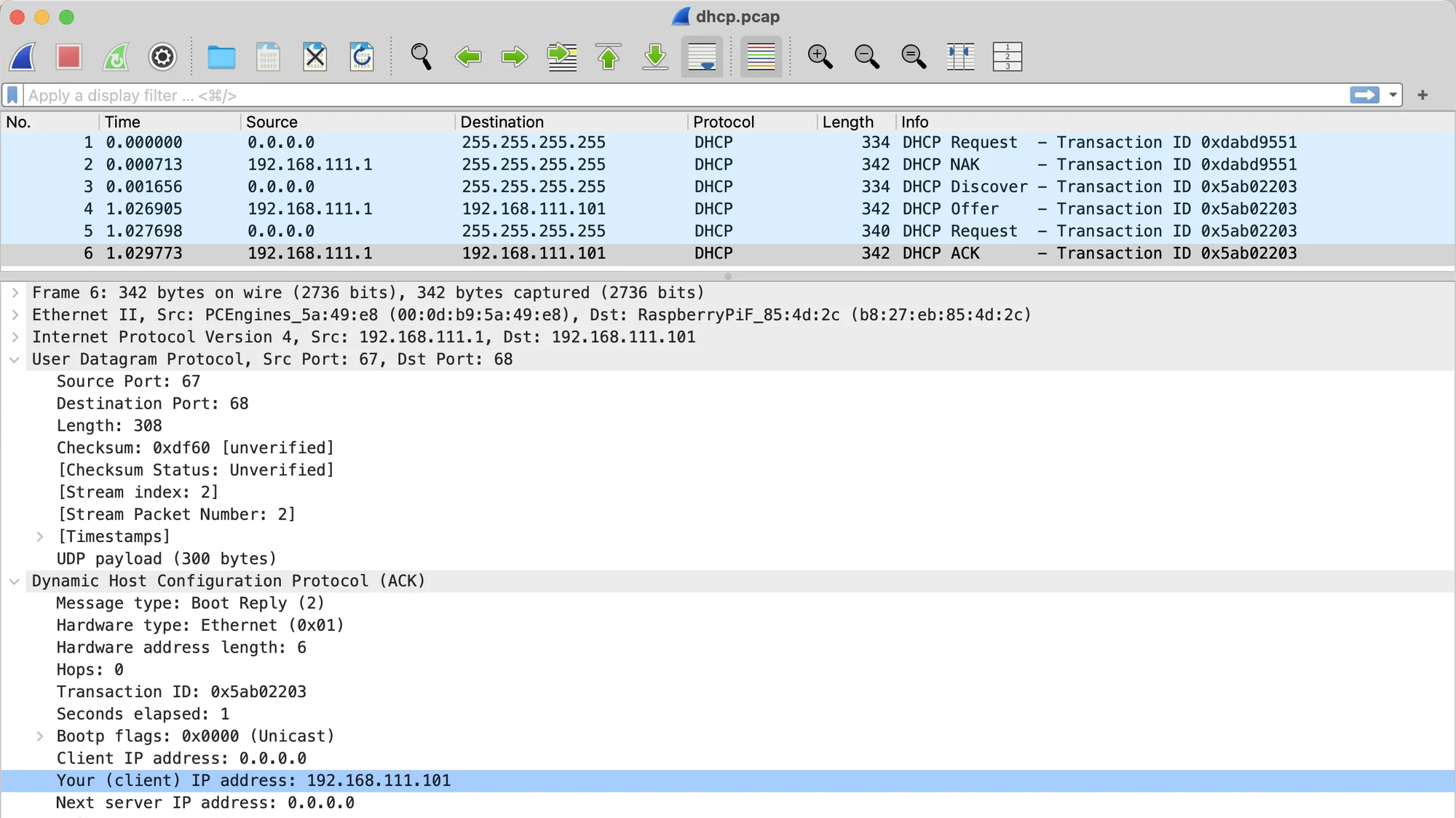Screen dimensions: 1456x818
Task: Select Source Port: 67 field
Action: pos(128,382)
